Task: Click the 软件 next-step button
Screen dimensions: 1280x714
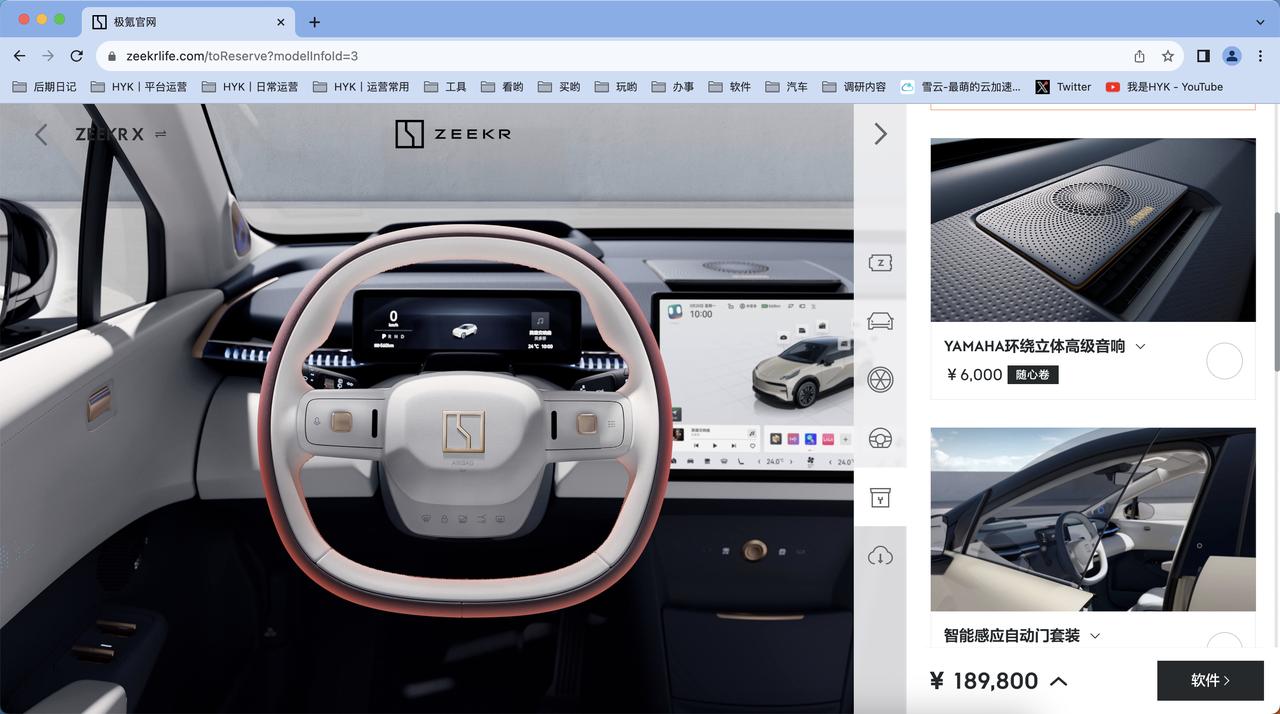Action: (x=1210, y=680)
